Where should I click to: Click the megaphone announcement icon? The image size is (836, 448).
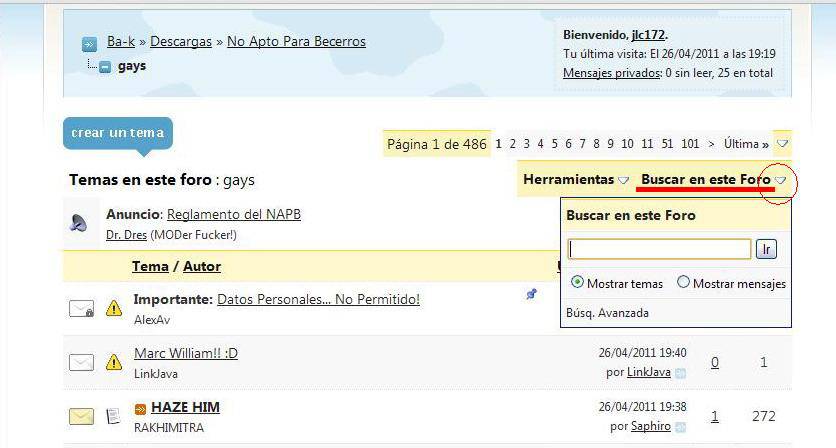(78, 223)
